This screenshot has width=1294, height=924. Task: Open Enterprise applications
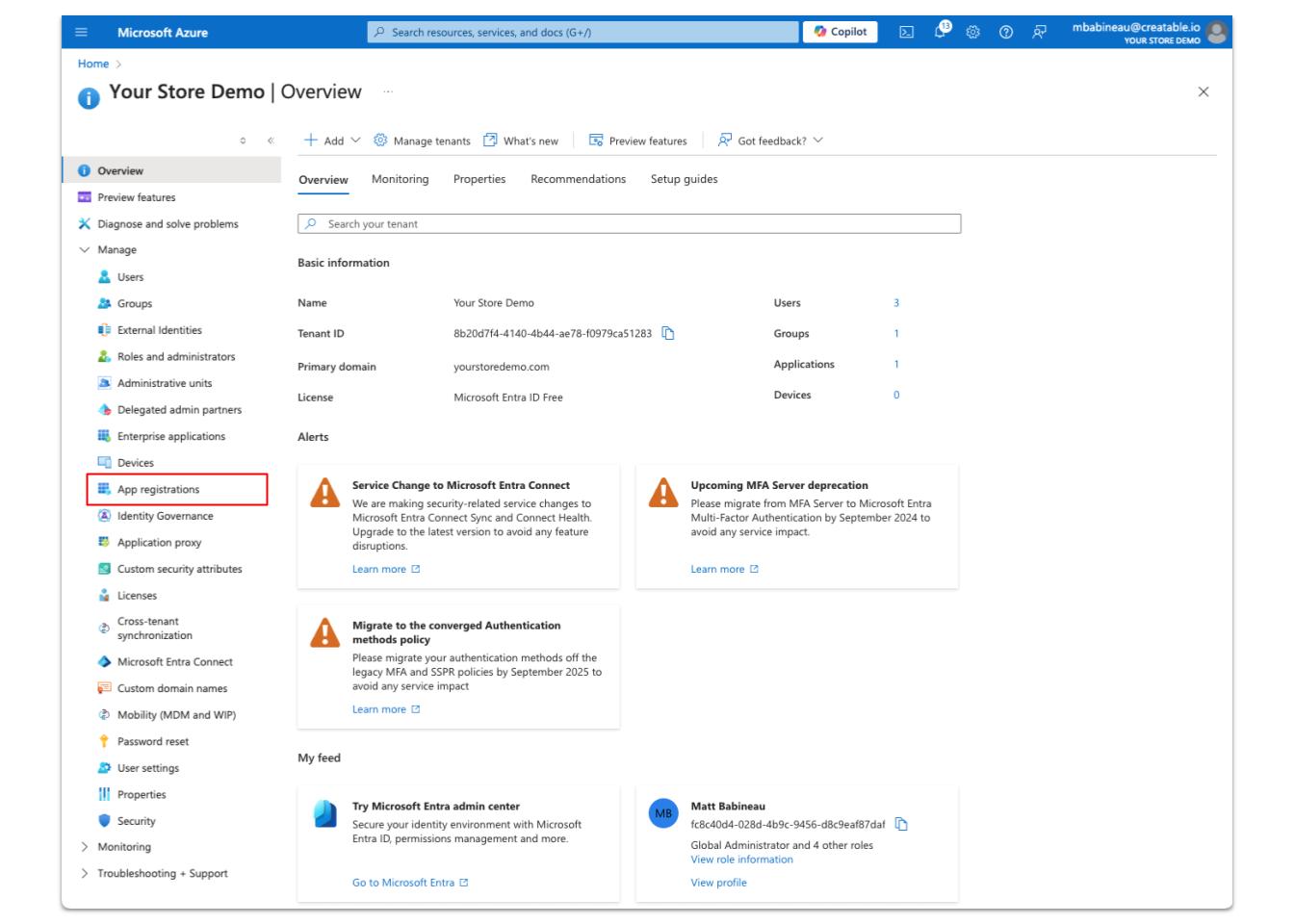pos(171,436)
